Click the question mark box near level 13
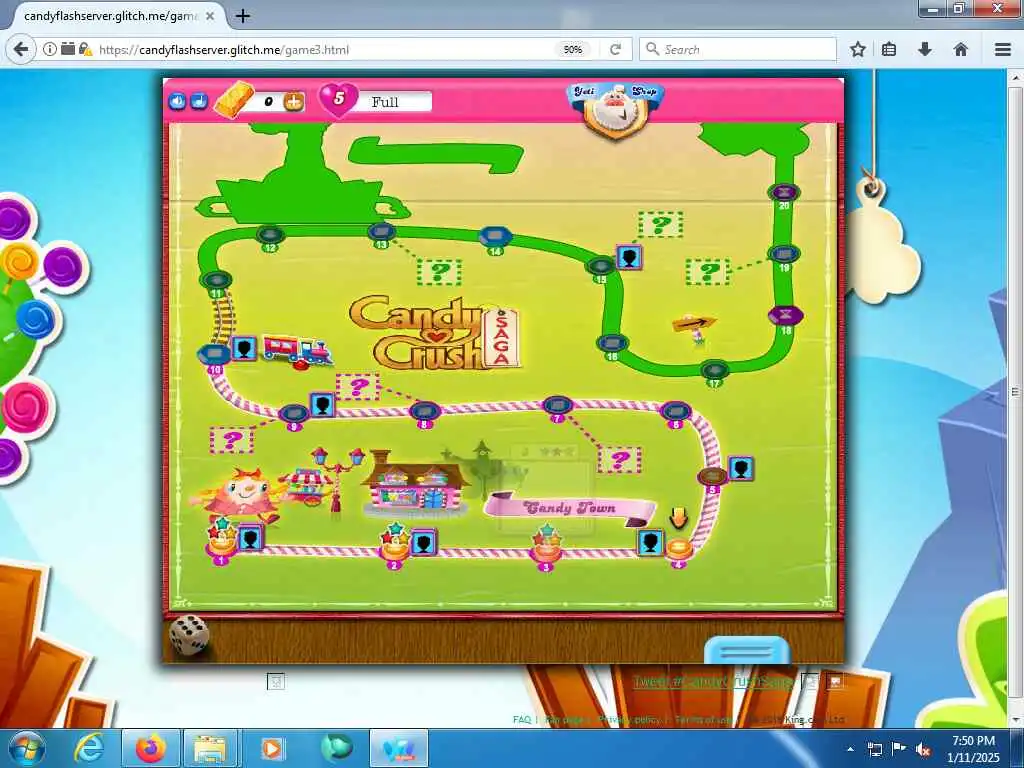The height and width of the screenshot is (768, 1024). click(439, 272)
